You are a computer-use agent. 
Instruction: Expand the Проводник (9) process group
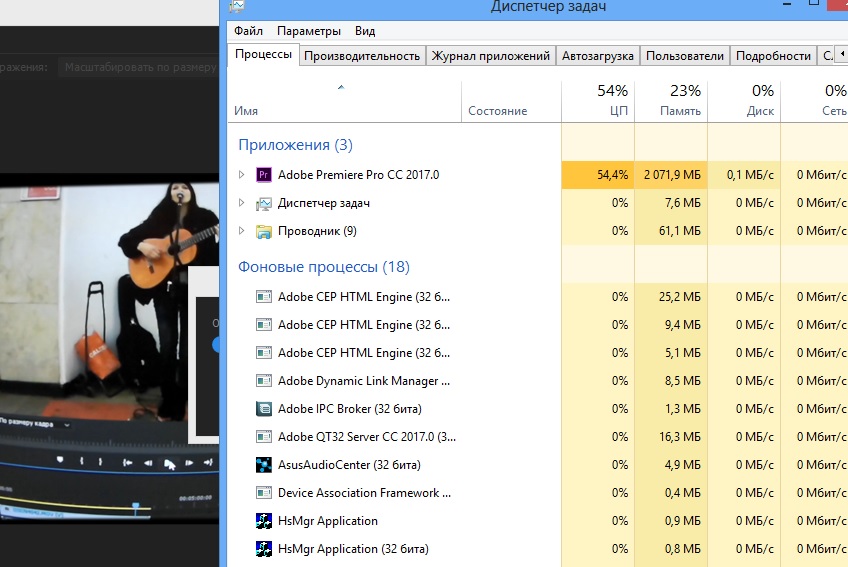241,231
